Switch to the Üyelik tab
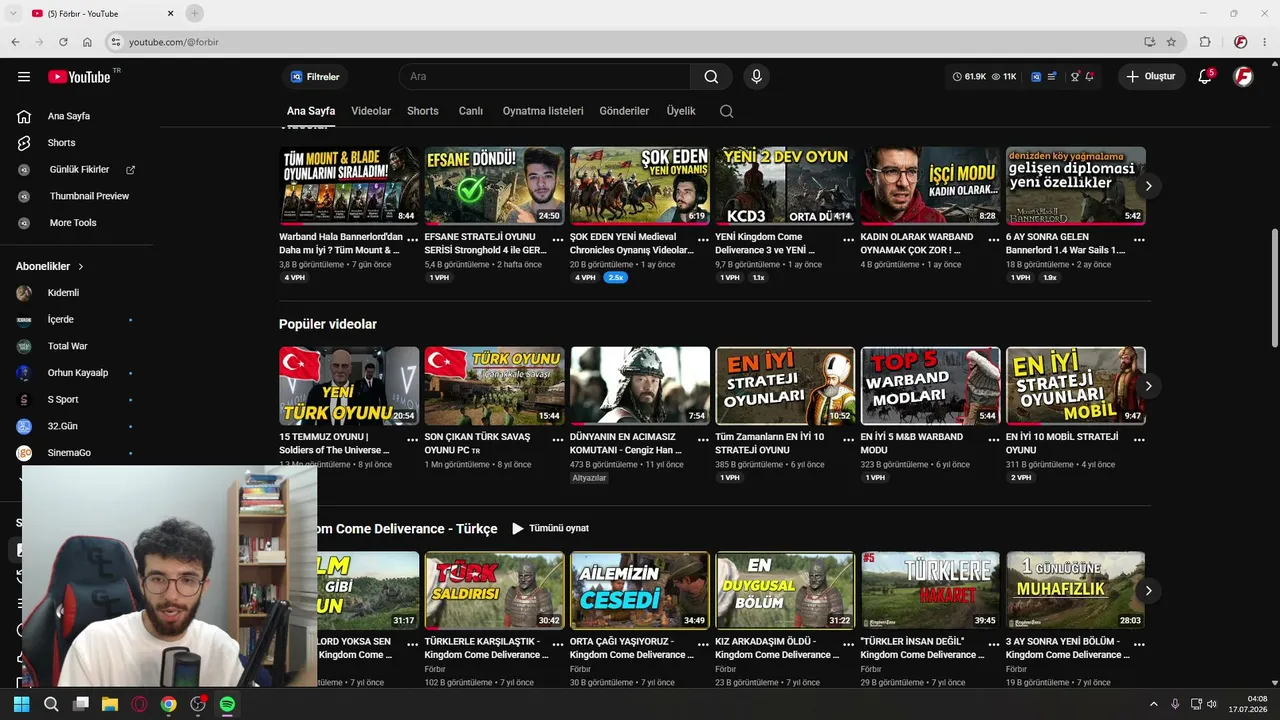The height and width of the screenshot is (720, 1280). [681, 111]
